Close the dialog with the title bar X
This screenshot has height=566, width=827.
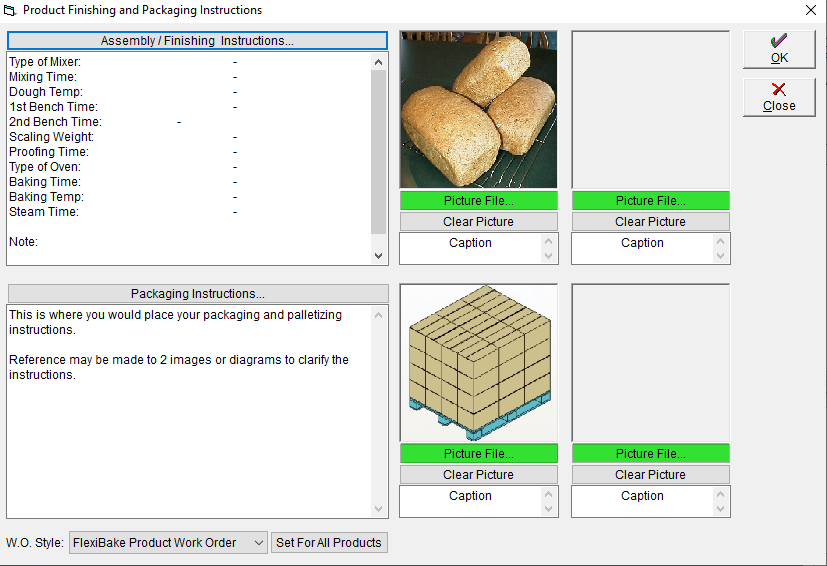(x=811, y=10)
